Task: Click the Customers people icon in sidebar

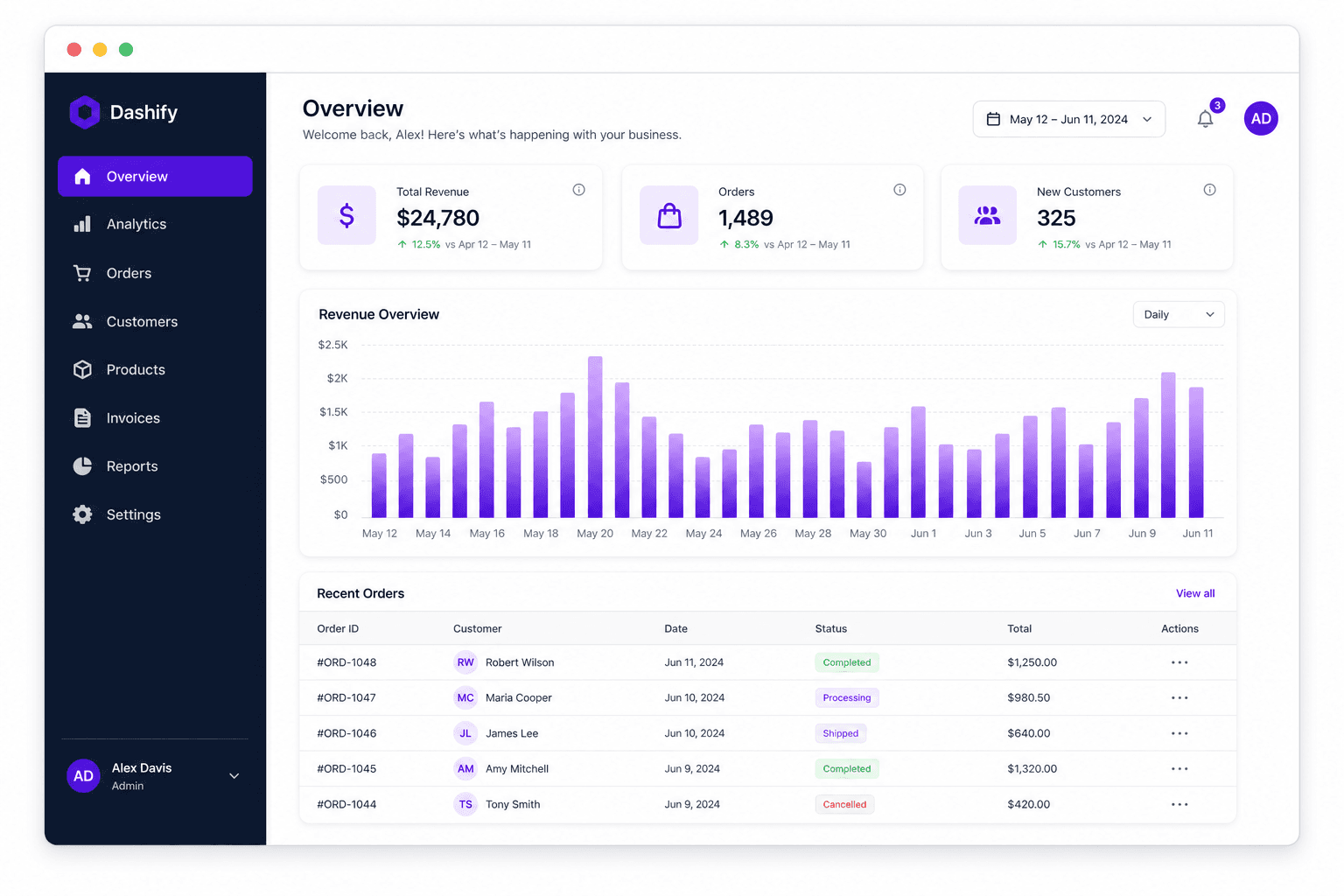Action: [x=82, y=321]
